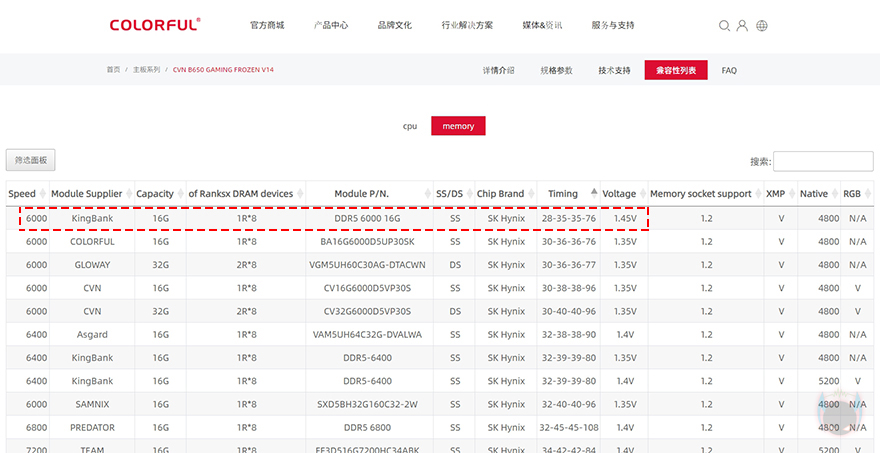Image resolution: width=880 pixels, height=453 pixels.
Task: Switch to 详情介绍 tab
Action: [x=498, y=70]
